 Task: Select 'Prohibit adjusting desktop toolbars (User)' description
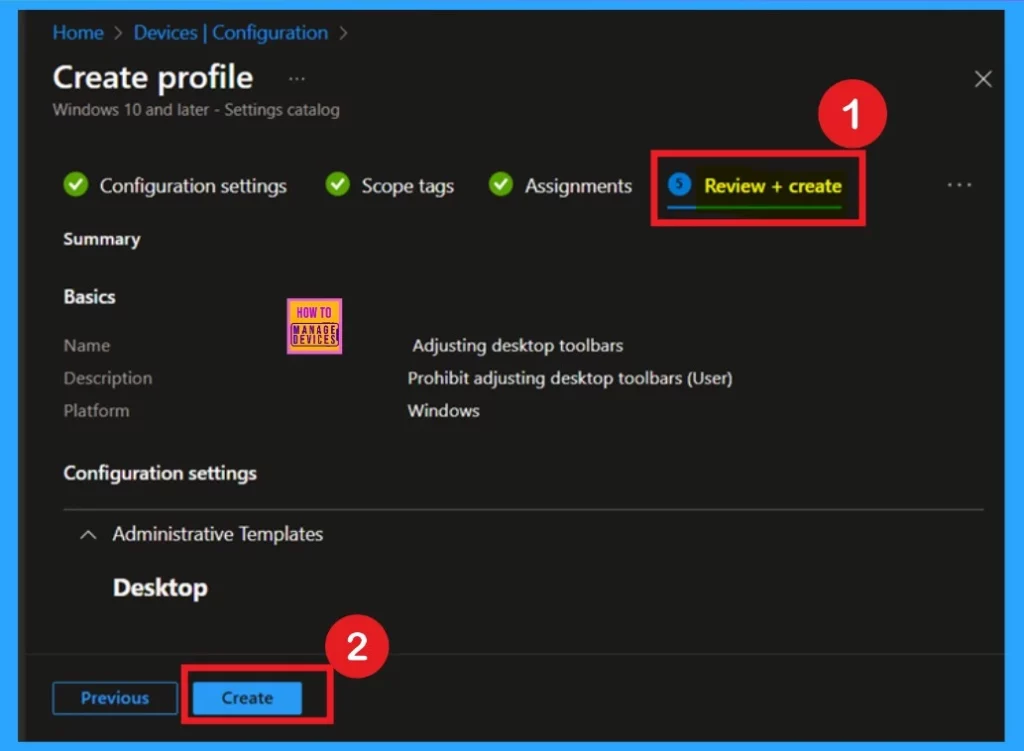569,378
